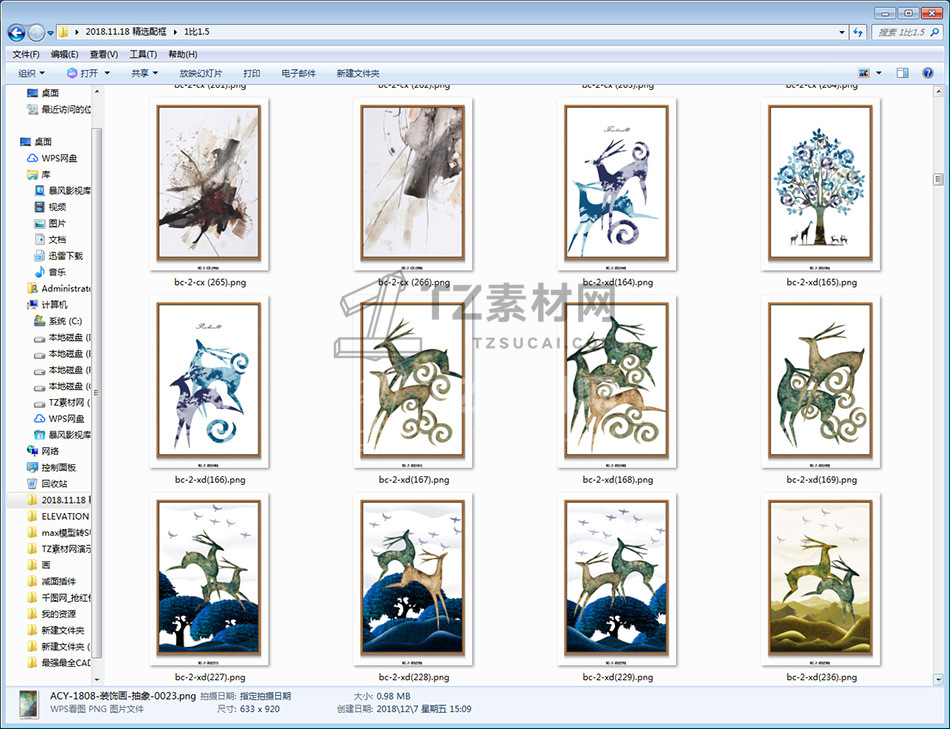Open 系统 (C:) drive in sidebar
The width and height of the screenshot is (950, 729).
[63, 321]
